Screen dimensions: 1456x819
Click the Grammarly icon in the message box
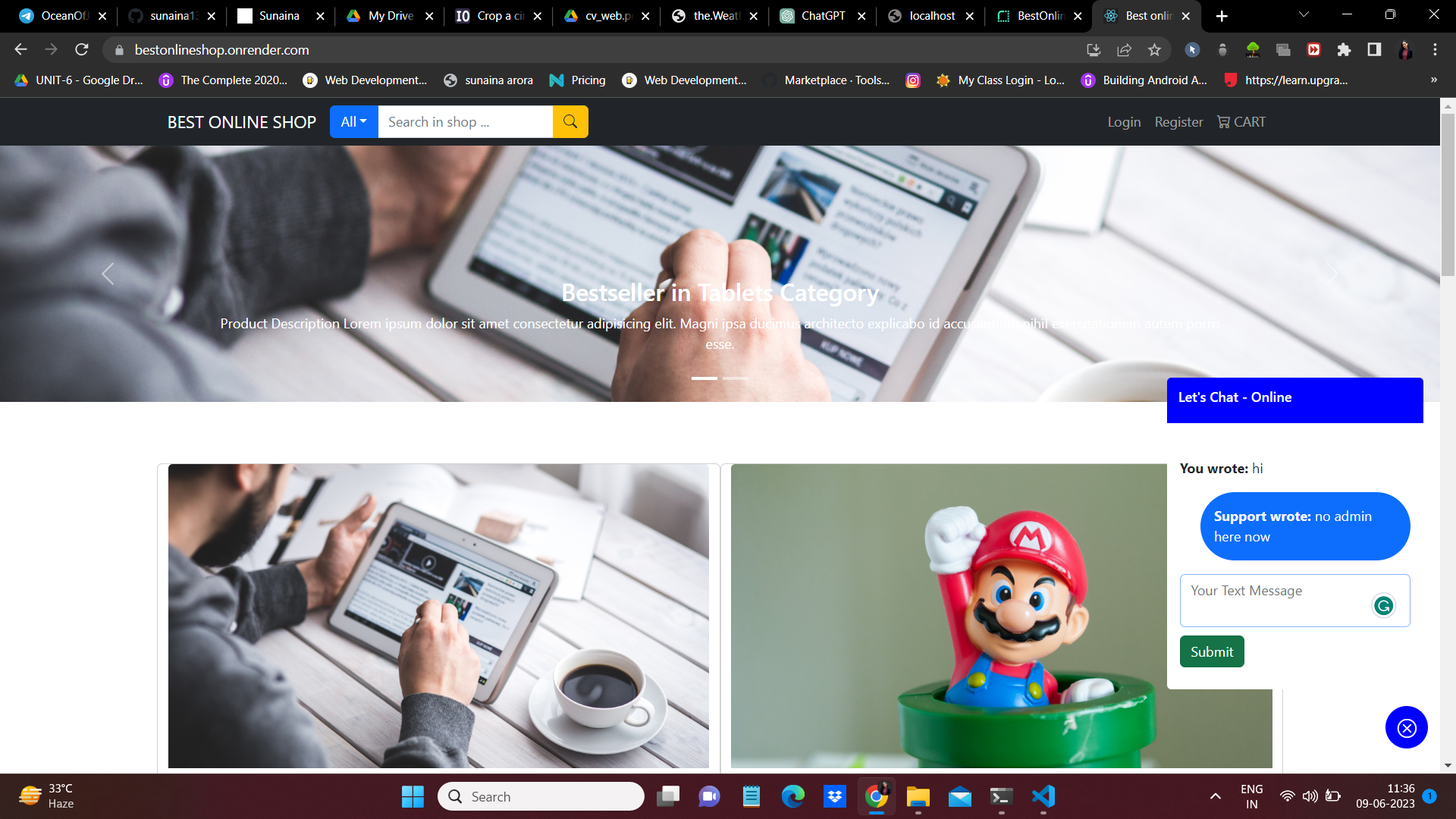point(1383,605)
